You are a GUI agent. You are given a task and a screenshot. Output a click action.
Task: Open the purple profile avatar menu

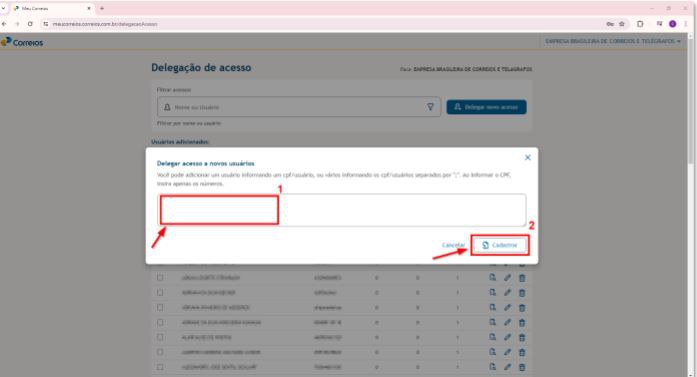tap(673, 24)
